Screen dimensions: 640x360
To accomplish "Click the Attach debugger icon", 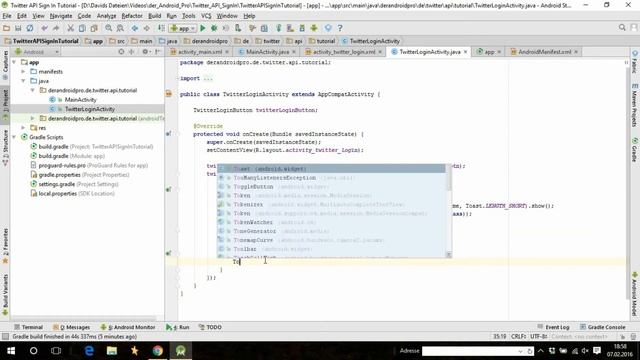I will [x=238, y=28].
